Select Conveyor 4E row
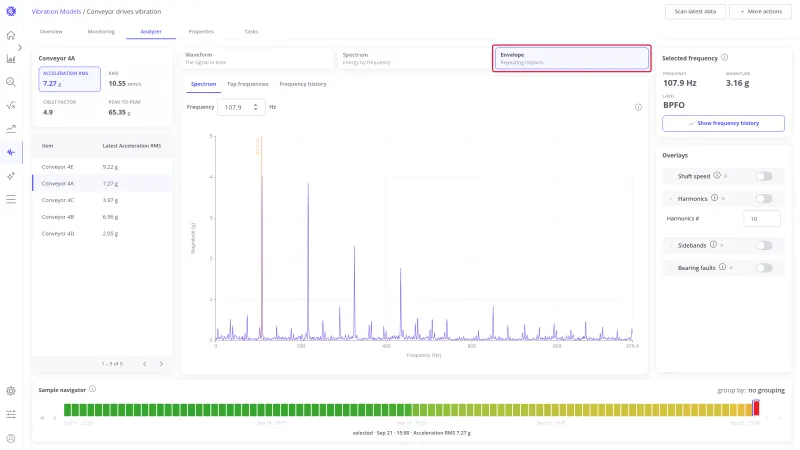 [103, 167]
